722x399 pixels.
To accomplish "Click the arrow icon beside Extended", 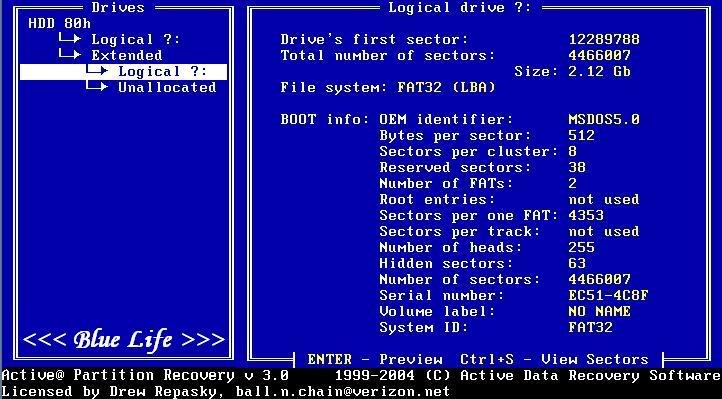I will pos(70,56).
